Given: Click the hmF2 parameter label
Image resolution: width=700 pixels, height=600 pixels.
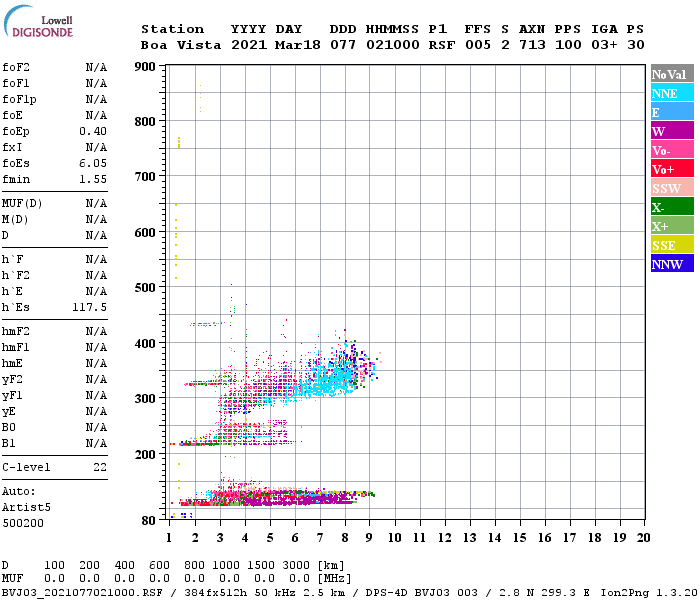Looking at the screenshot, I should (x=16, y=332).
